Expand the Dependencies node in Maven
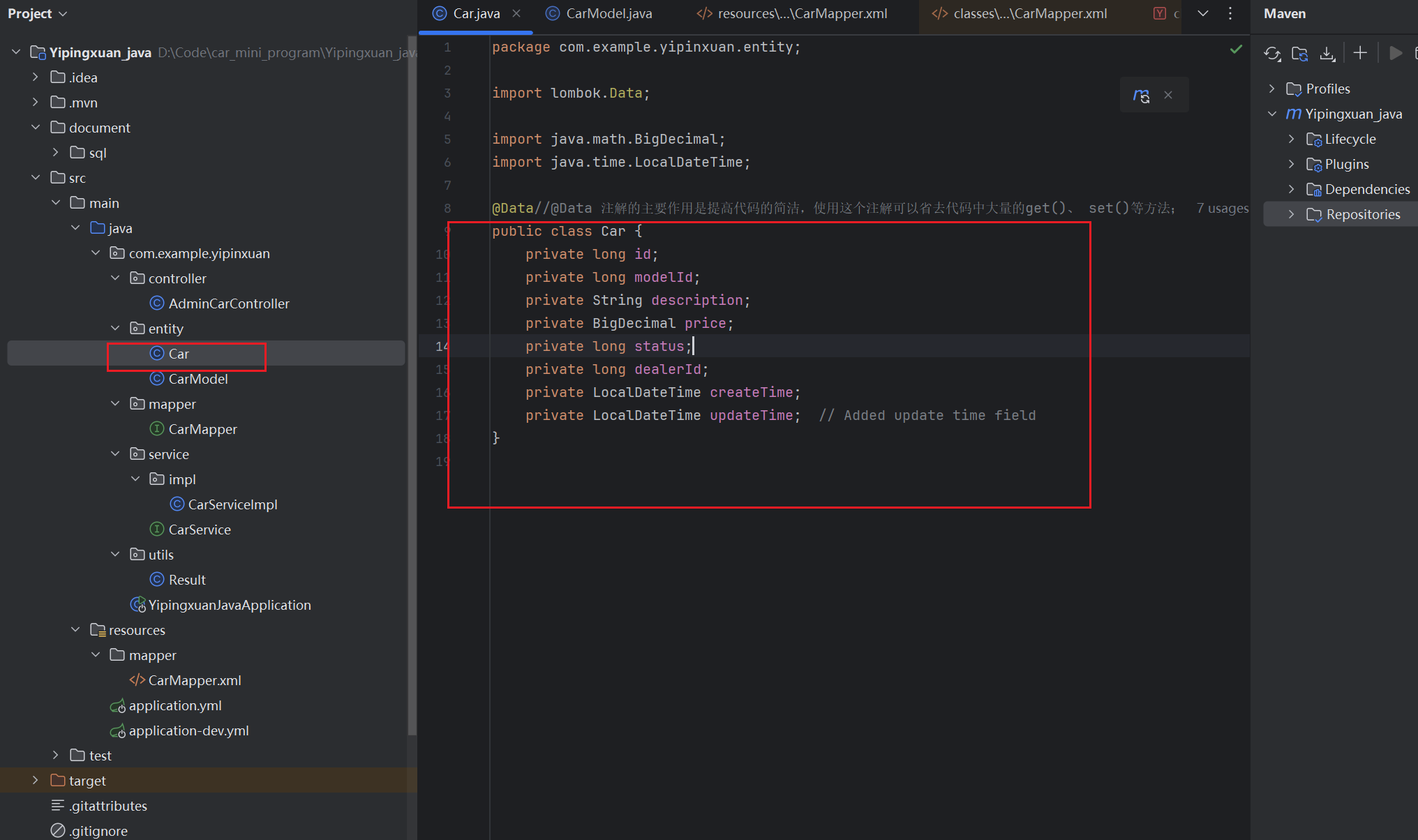 click(x=1291, y=189)
